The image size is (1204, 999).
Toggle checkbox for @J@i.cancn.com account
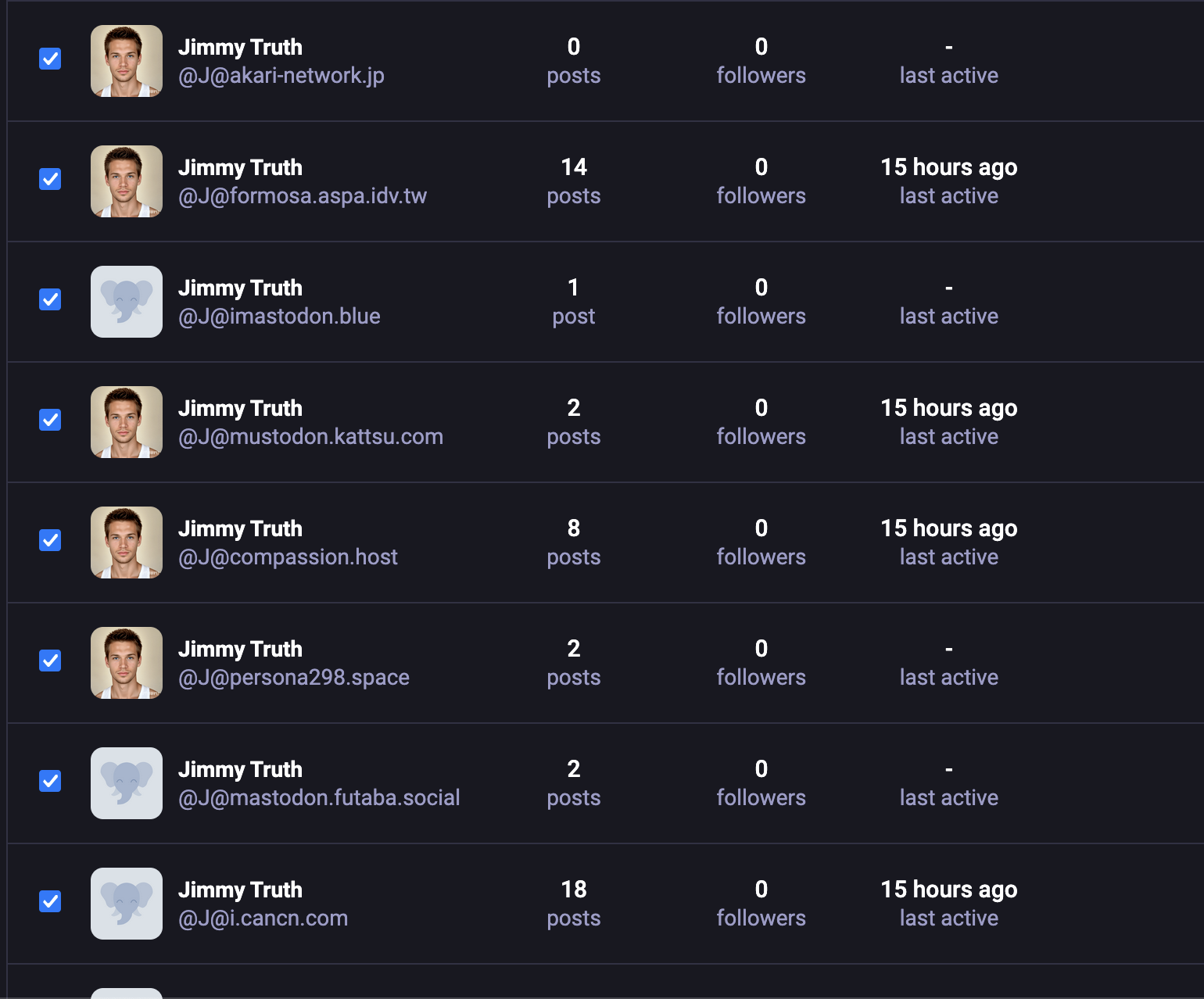pyautogui.click(x=50, y=901)
